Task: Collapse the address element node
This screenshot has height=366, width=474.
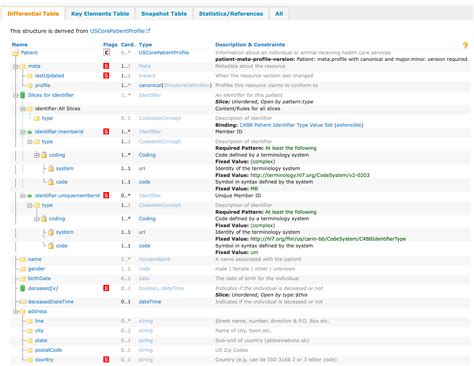Action: tap(15, 311)
